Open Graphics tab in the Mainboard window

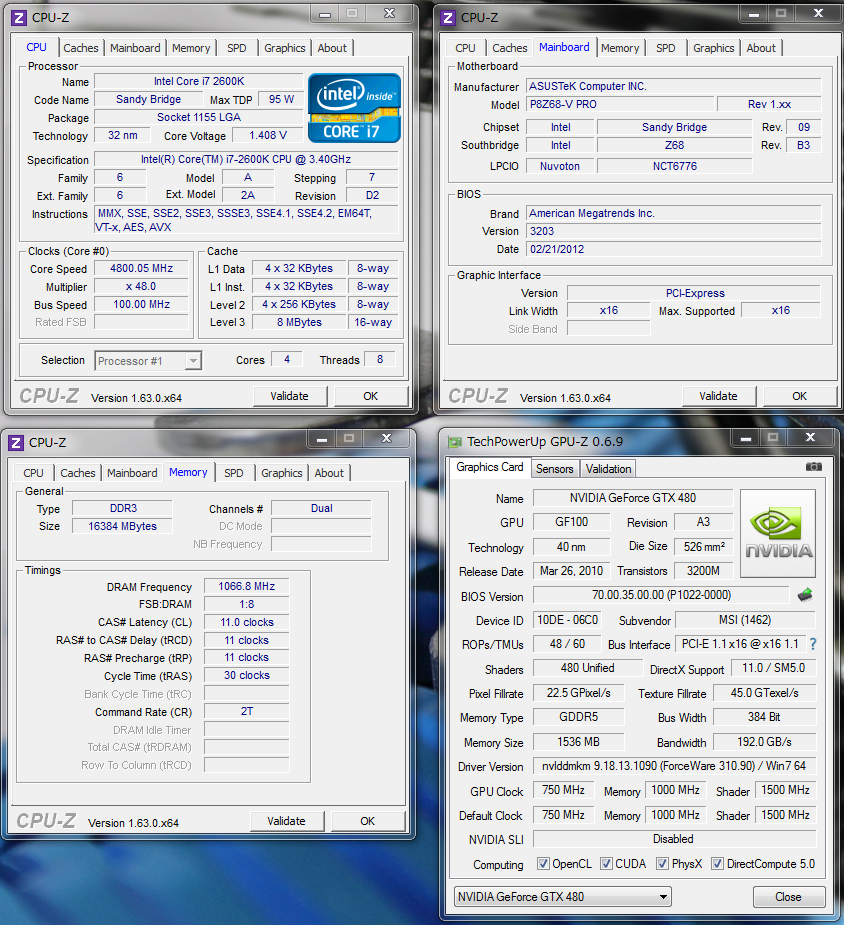(x=714, y=48)
